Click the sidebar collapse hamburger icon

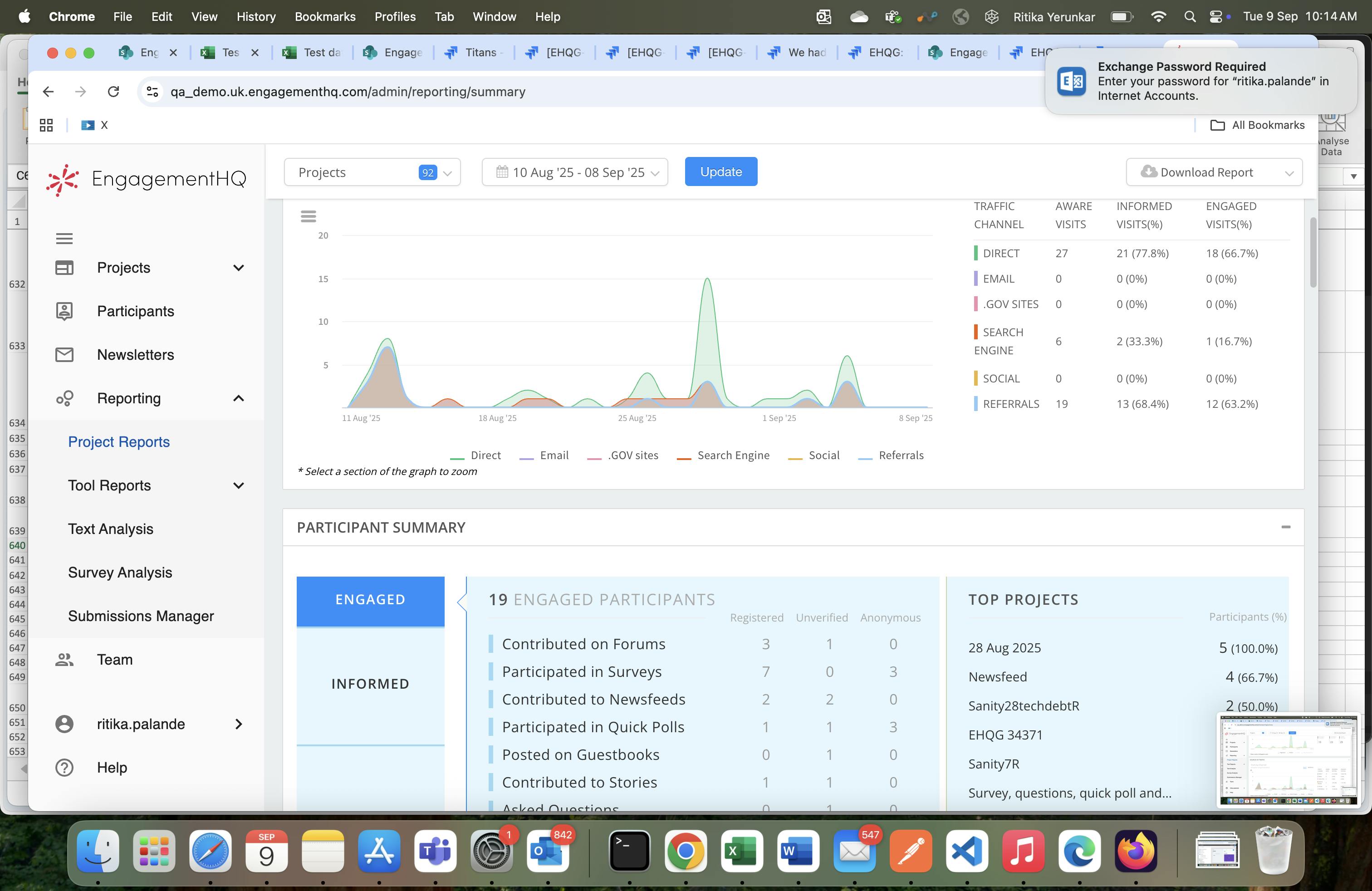pyautogui.click(x=64, y=238)
